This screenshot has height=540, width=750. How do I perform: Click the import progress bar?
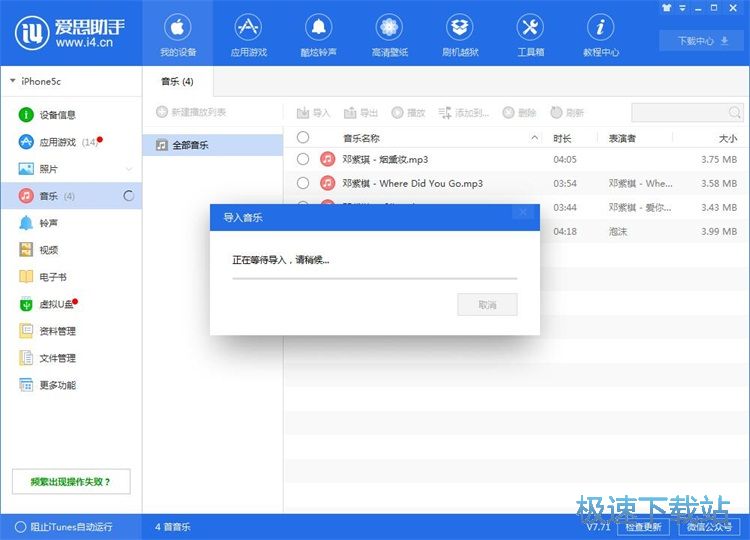(375, 278)
